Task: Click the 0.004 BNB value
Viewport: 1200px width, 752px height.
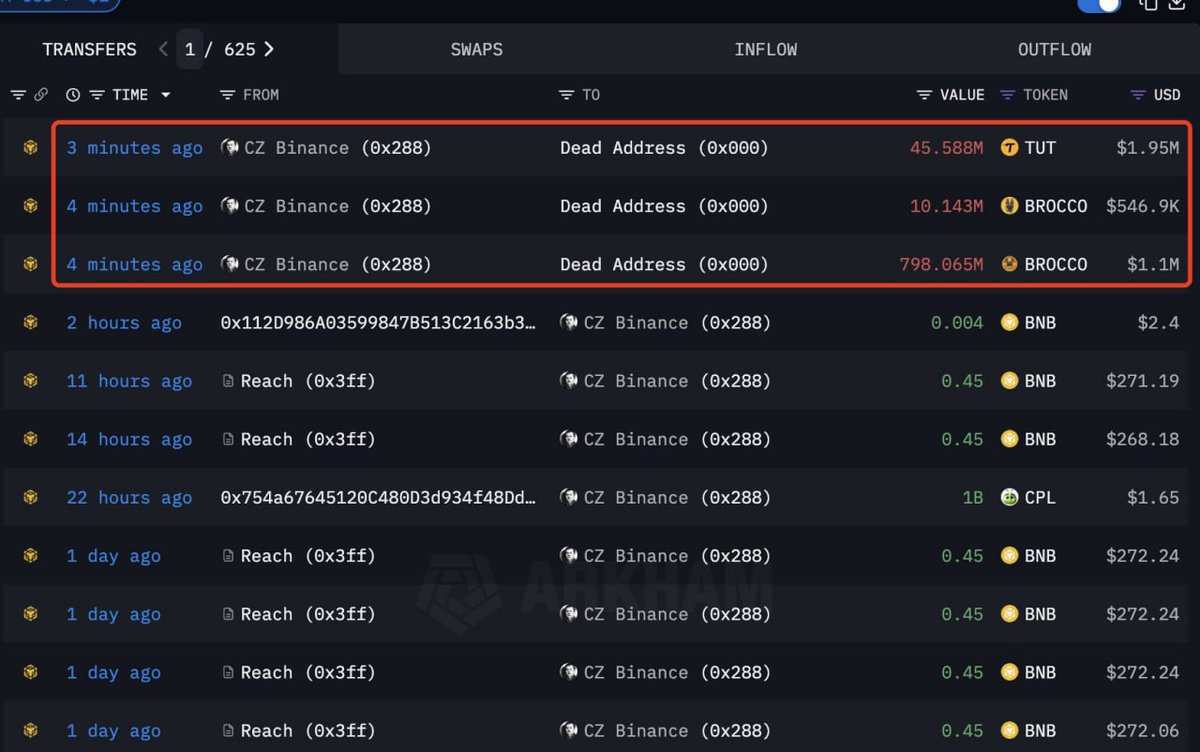Action: [x=957, y=322]
